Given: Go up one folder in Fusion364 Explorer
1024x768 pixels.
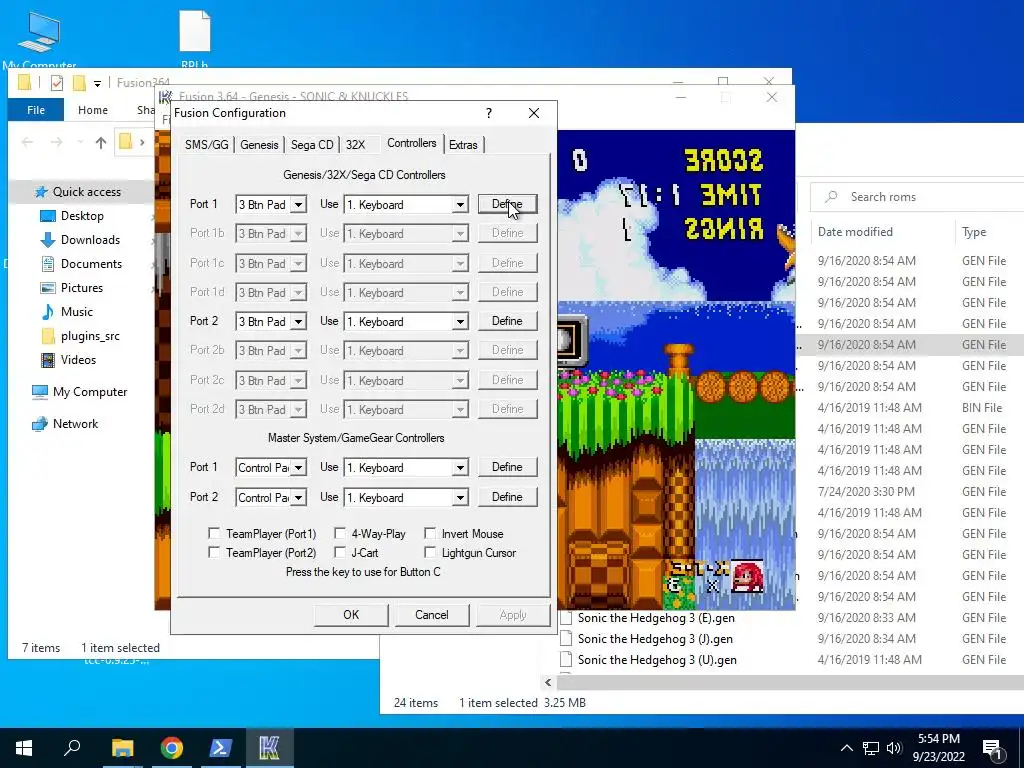Looking at the screenshot, I should [x=101, y=142].
